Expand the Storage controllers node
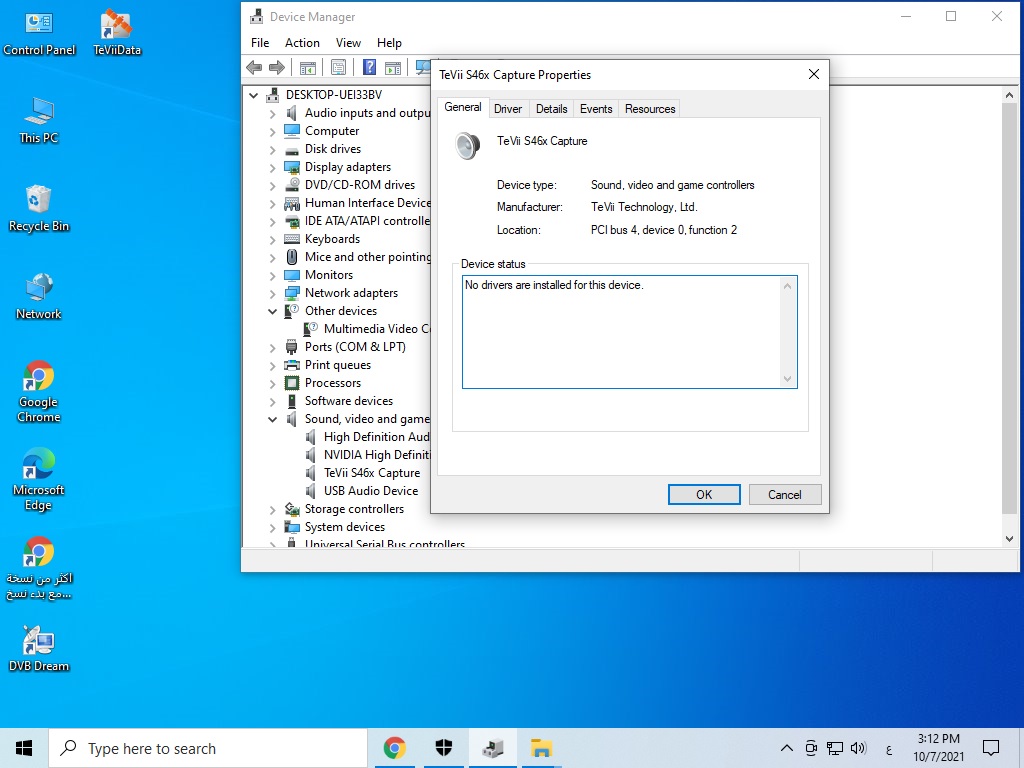 (x=272, y=509)
